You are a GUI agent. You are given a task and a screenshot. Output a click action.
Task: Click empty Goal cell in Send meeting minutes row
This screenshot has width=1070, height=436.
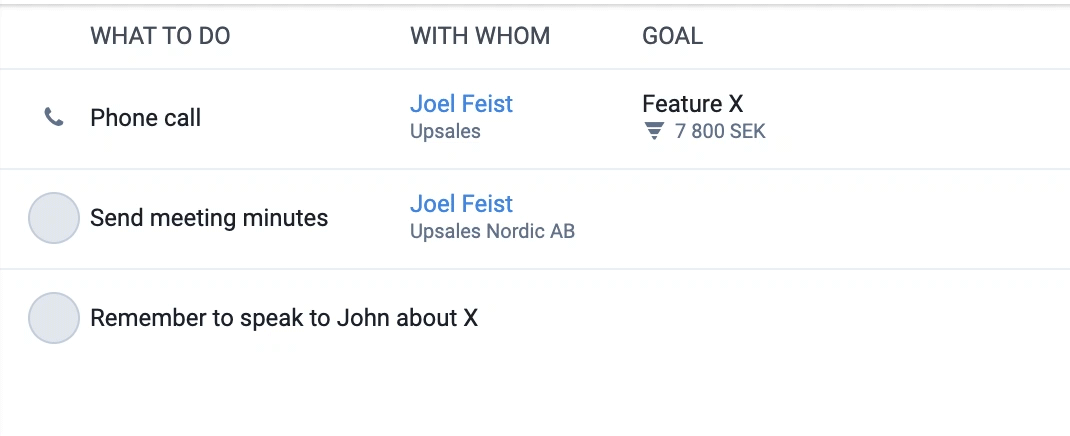pos(853,218)
